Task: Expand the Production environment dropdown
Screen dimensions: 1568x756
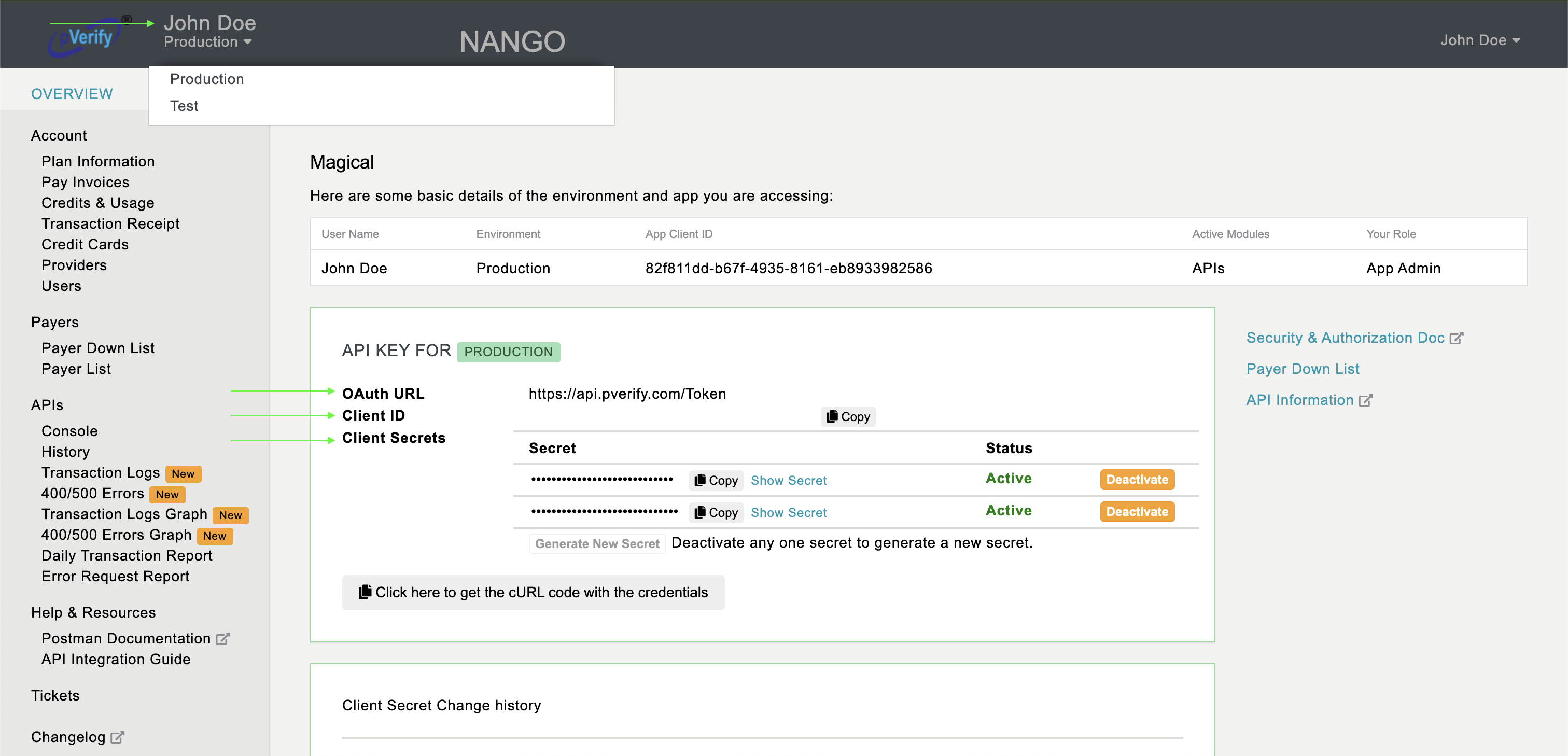Action: (207, 42)
